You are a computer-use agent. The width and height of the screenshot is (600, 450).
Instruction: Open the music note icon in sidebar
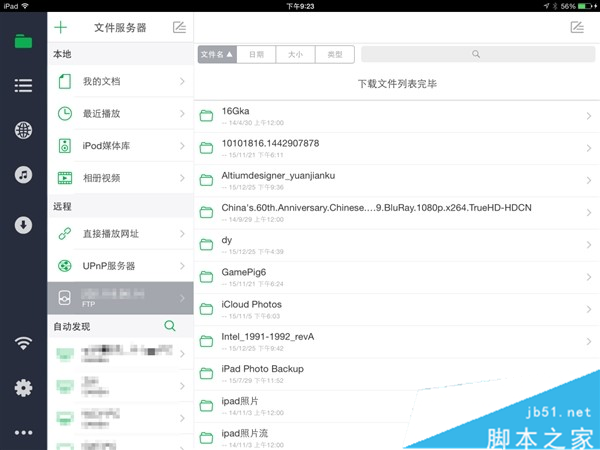(23, 175)
